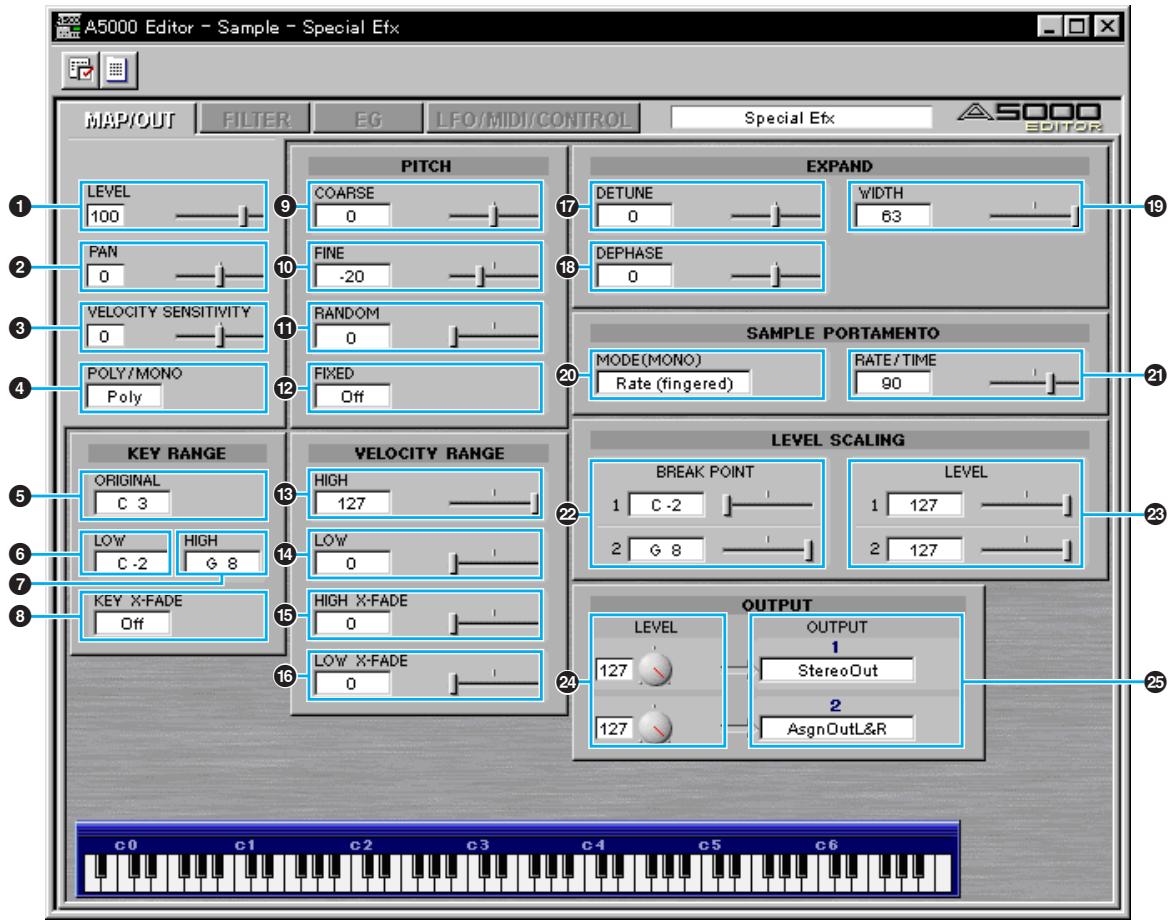Open the key range HIGH field G 8
This screenshot has width=1173, height=924.
coord(222,563)
